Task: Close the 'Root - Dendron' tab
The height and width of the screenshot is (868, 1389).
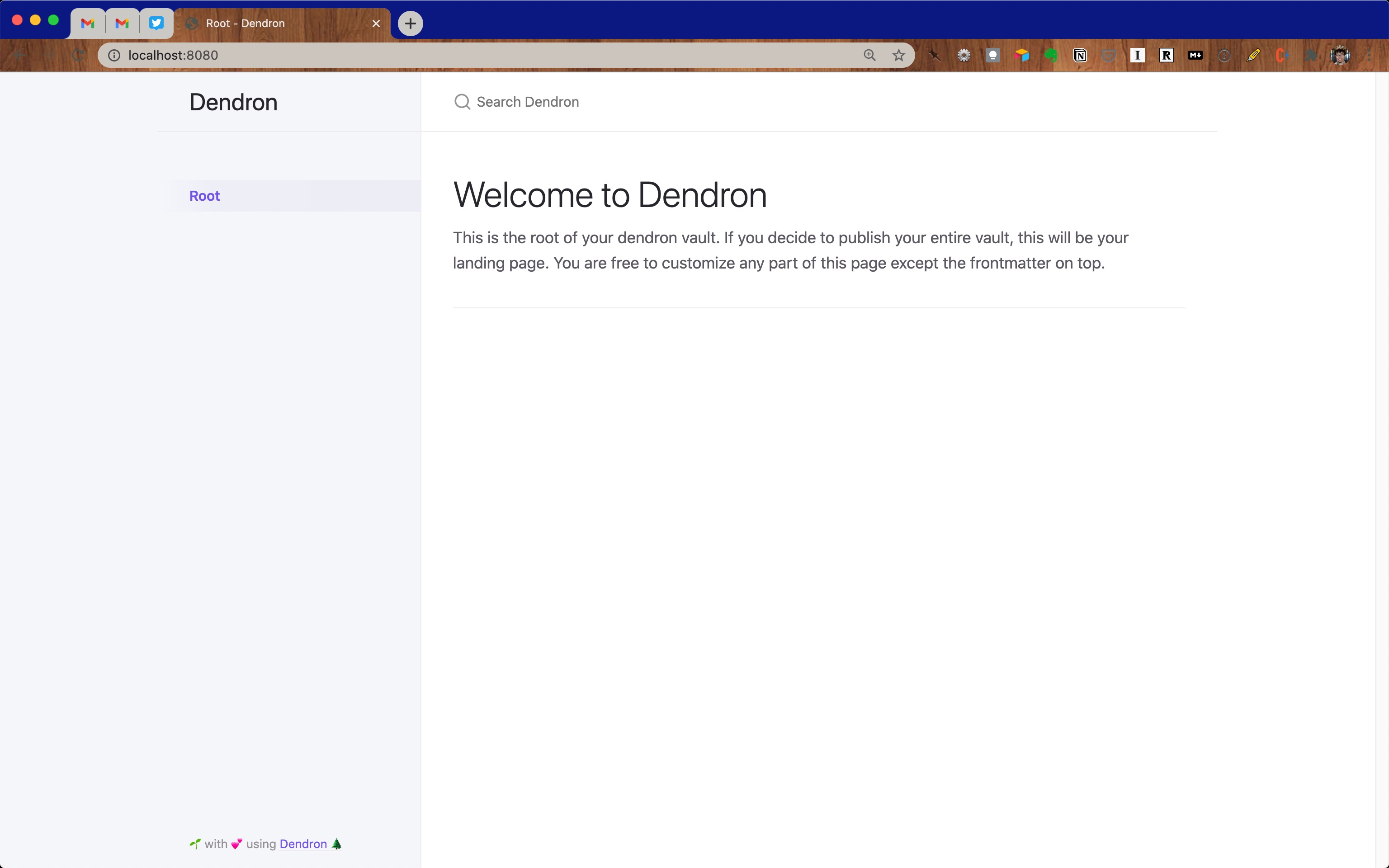Action: [376, 24]
